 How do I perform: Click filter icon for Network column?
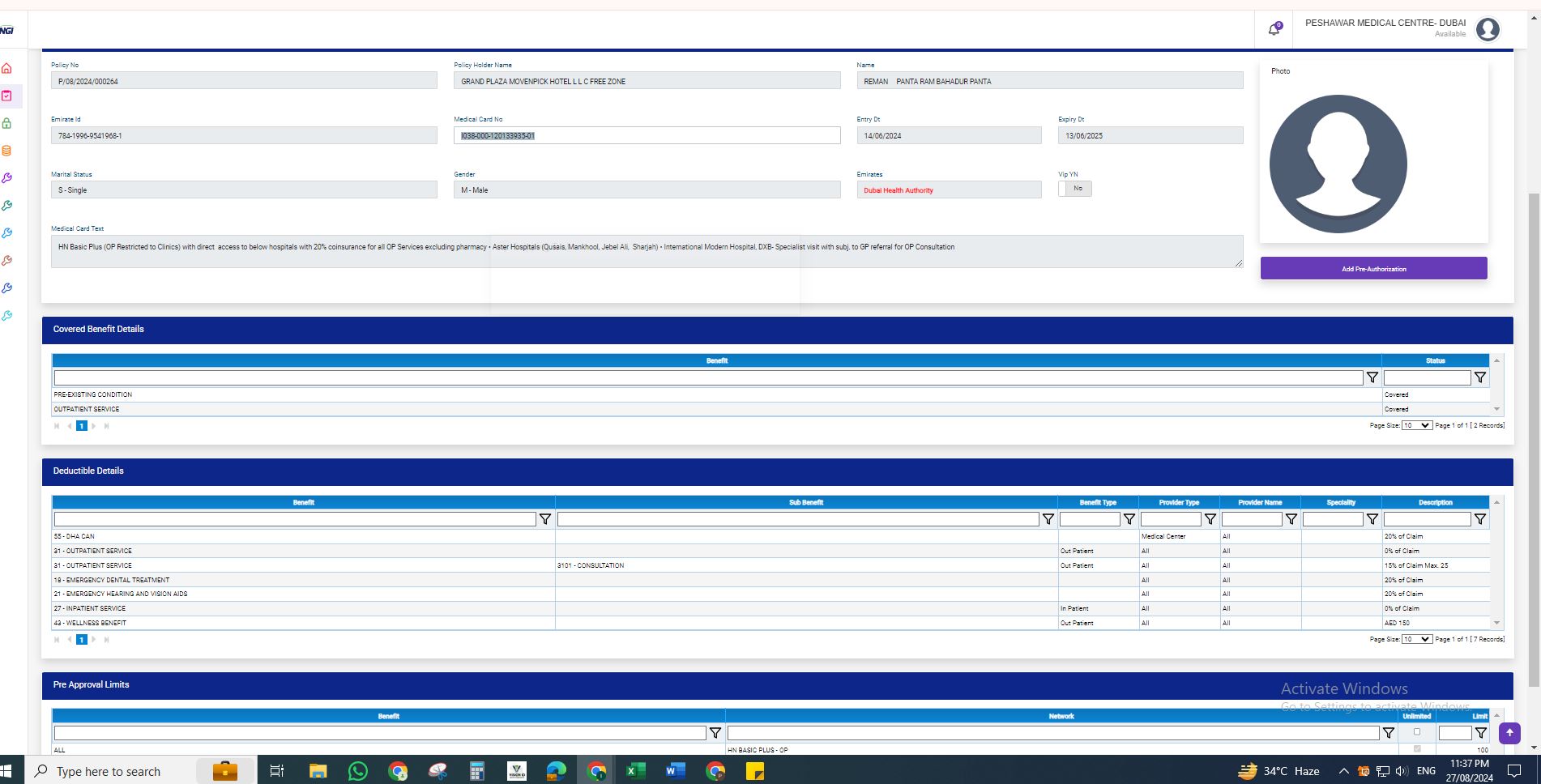1388,733
